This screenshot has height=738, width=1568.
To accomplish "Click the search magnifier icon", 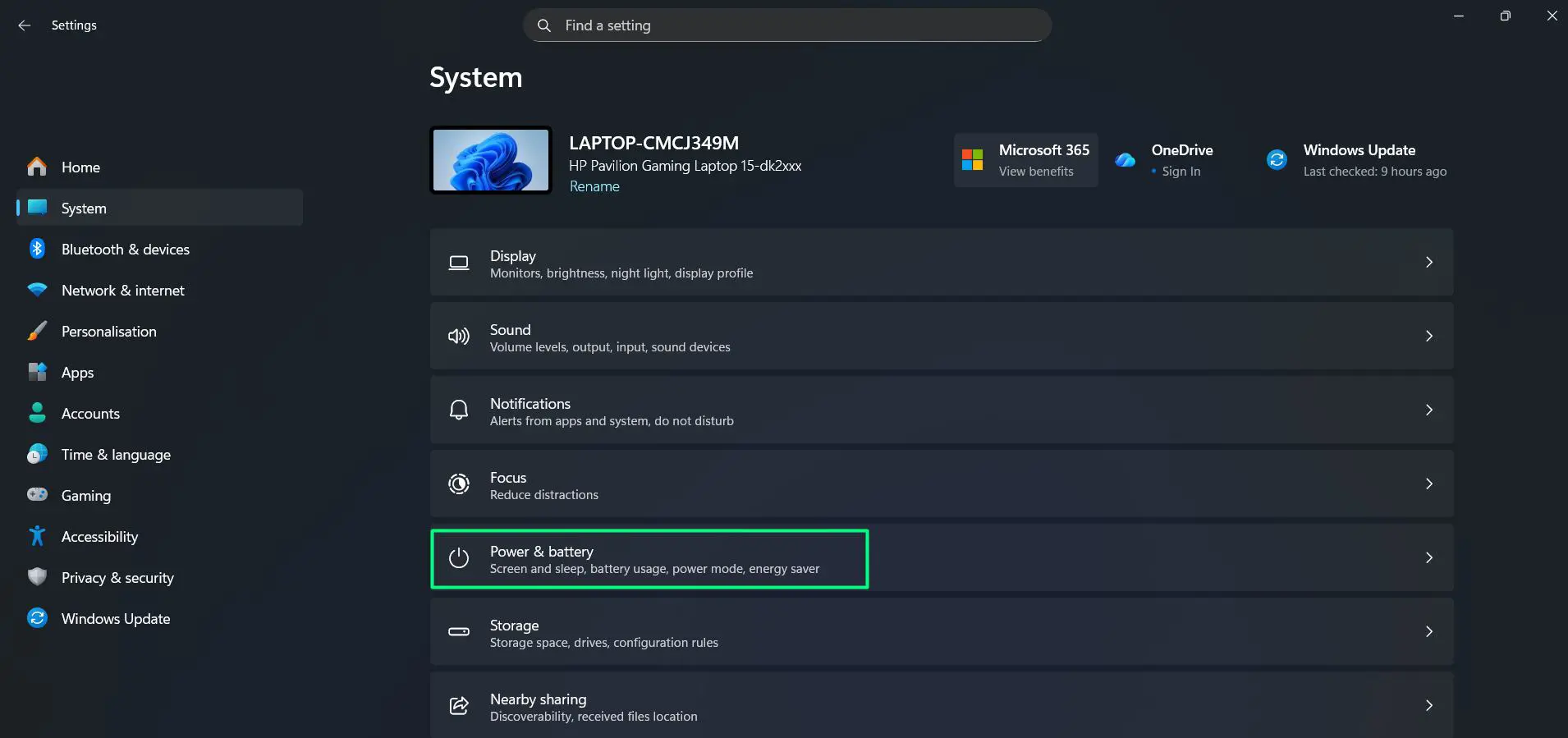I will [x=543, y=25].
